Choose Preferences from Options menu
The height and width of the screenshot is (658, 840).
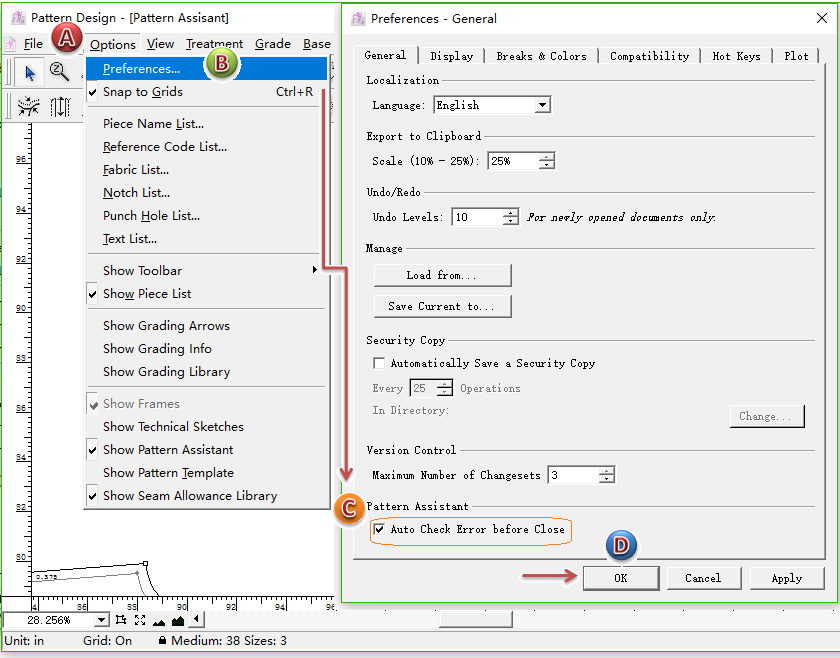pyautogui.click(x=141, y=69)
